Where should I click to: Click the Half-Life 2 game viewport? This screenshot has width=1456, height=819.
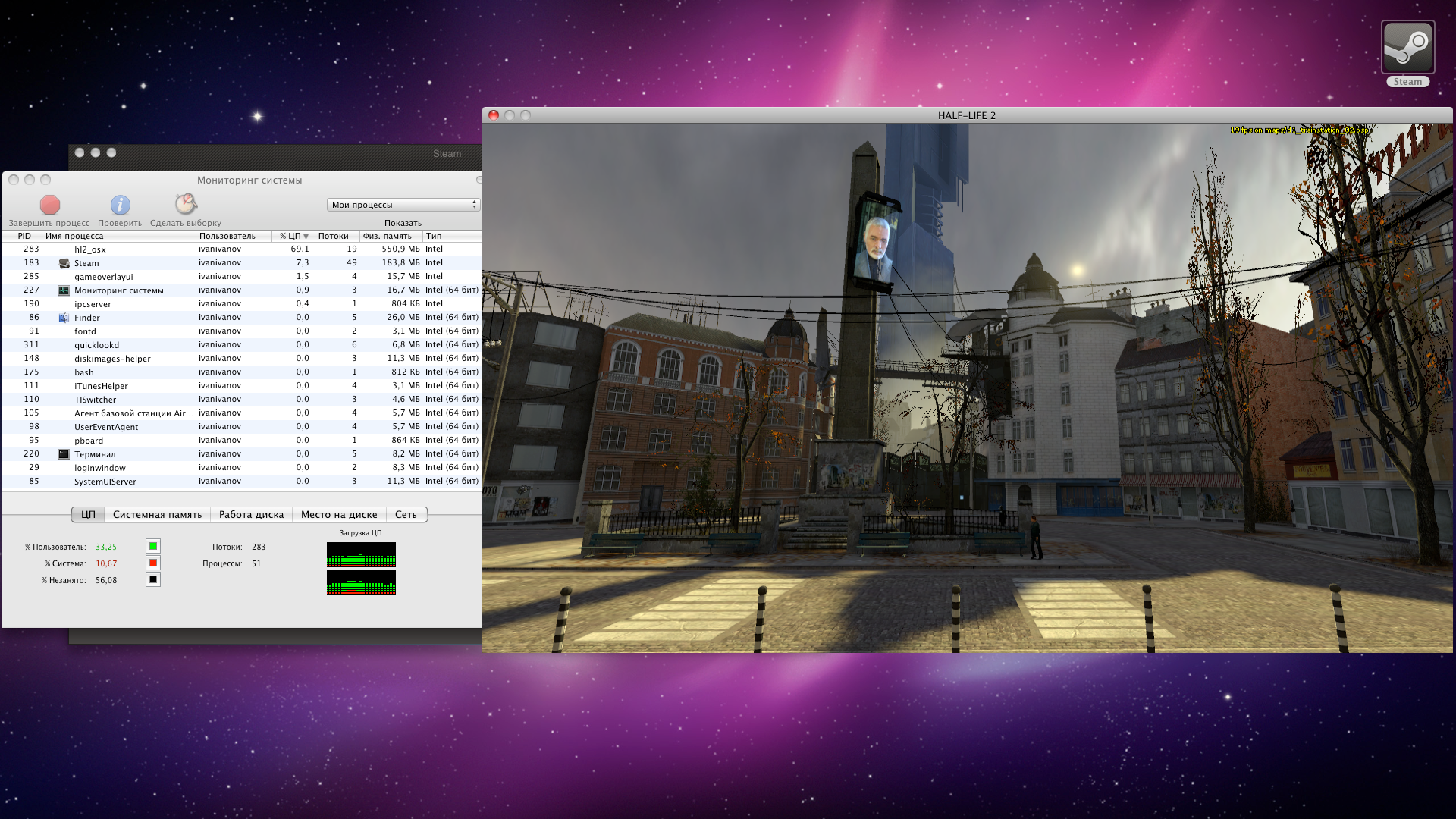[x=967, y=387]
